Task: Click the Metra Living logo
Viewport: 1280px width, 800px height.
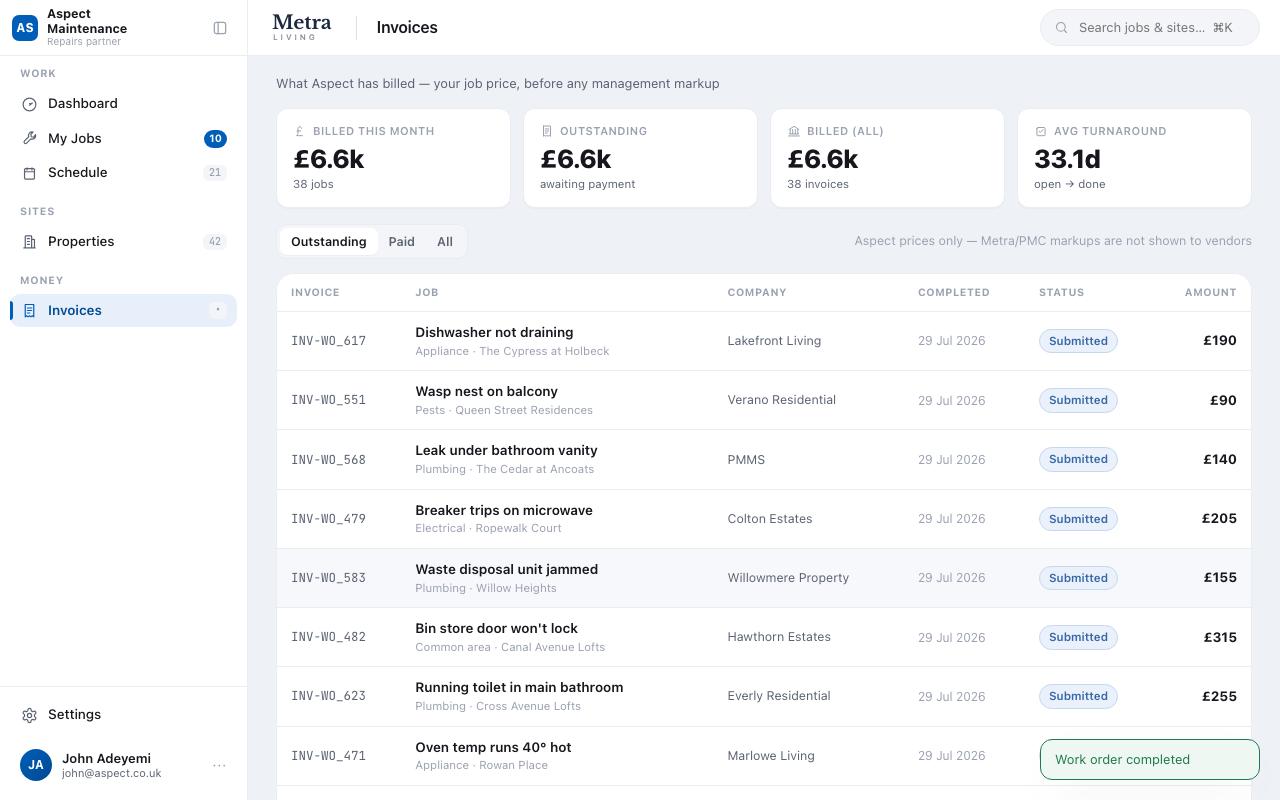Action: click(301, 27)
